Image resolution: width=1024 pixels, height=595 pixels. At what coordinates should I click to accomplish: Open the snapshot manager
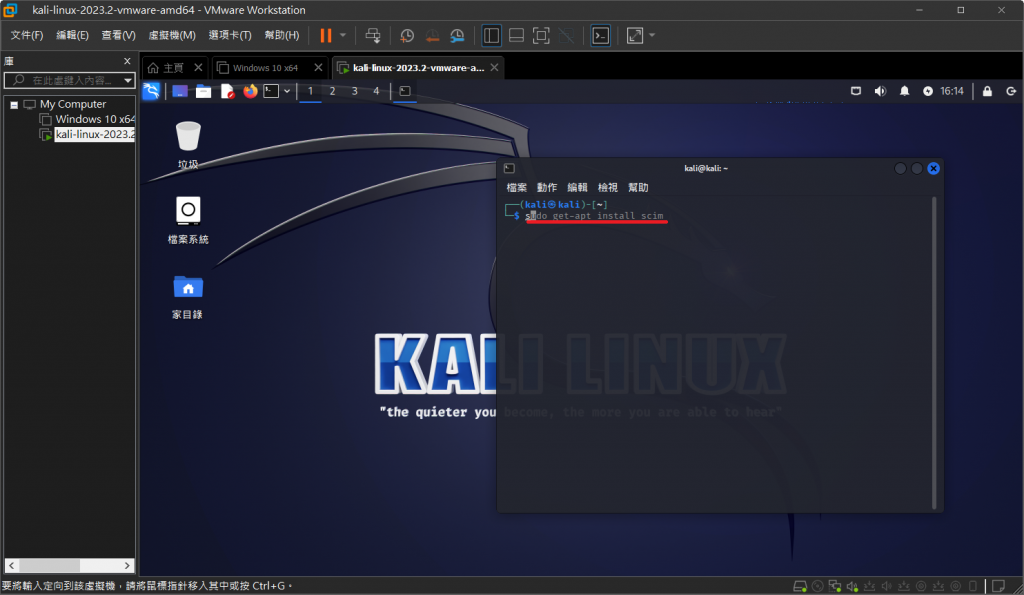[x=457, y=35]
